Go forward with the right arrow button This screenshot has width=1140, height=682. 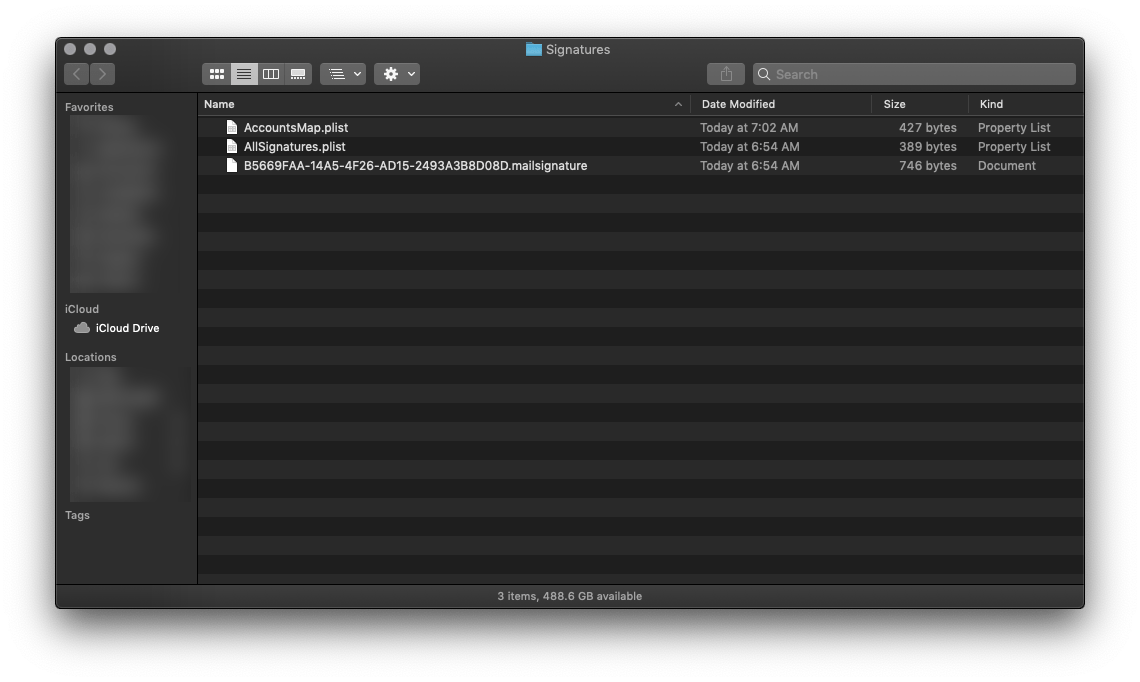coord(102,74)
